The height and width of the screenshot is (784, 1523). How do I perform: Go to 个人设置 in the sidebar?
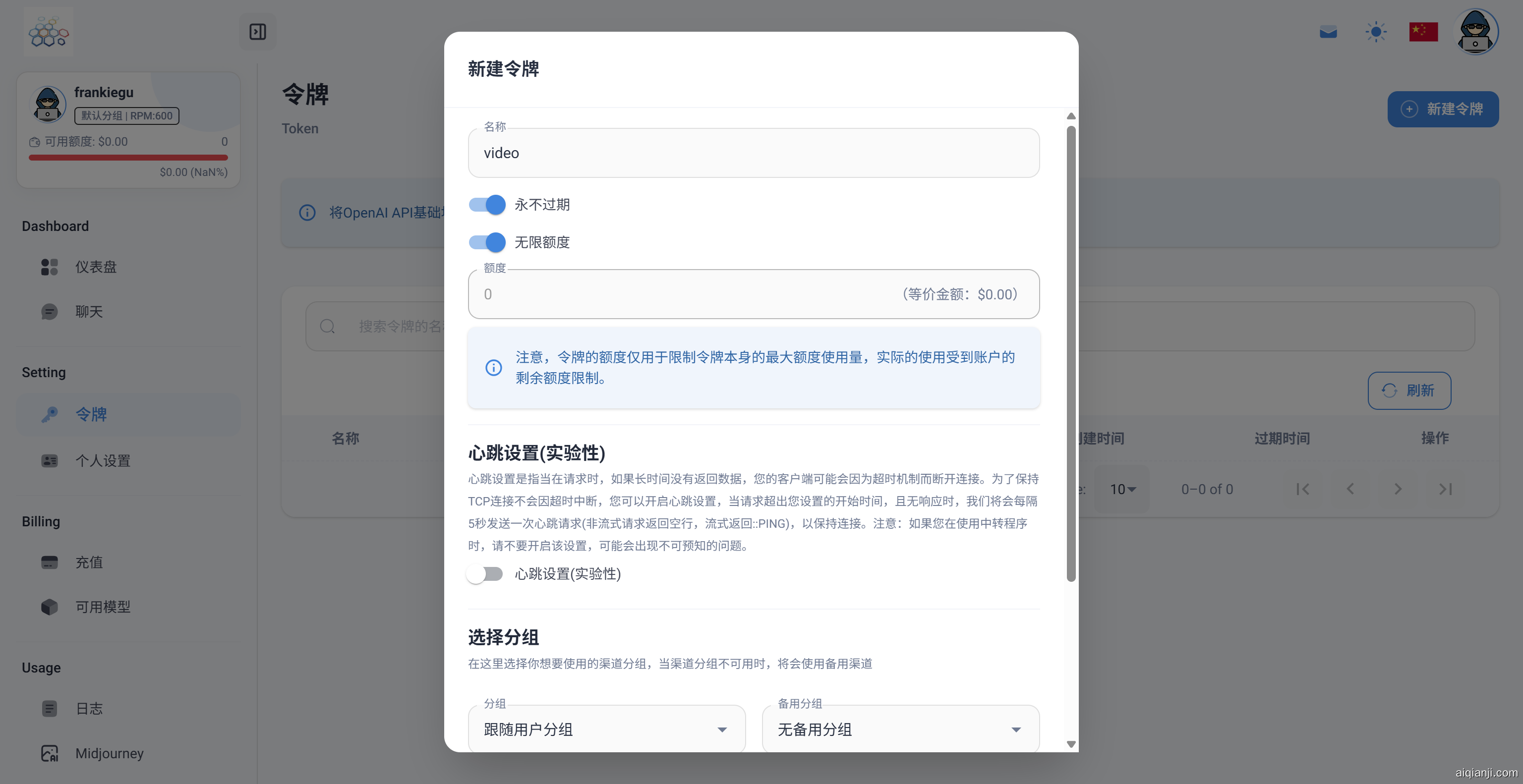pos(103,461)
